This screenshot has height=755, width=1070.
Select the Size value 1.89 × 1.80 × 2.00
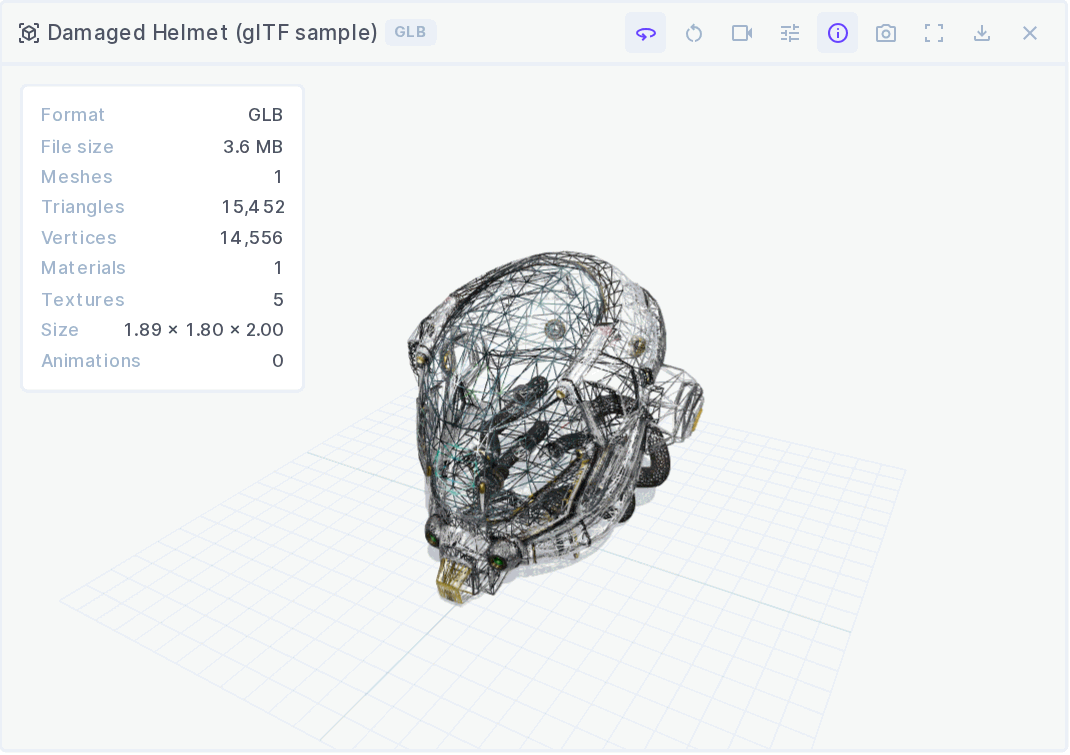tap(203, 330)
